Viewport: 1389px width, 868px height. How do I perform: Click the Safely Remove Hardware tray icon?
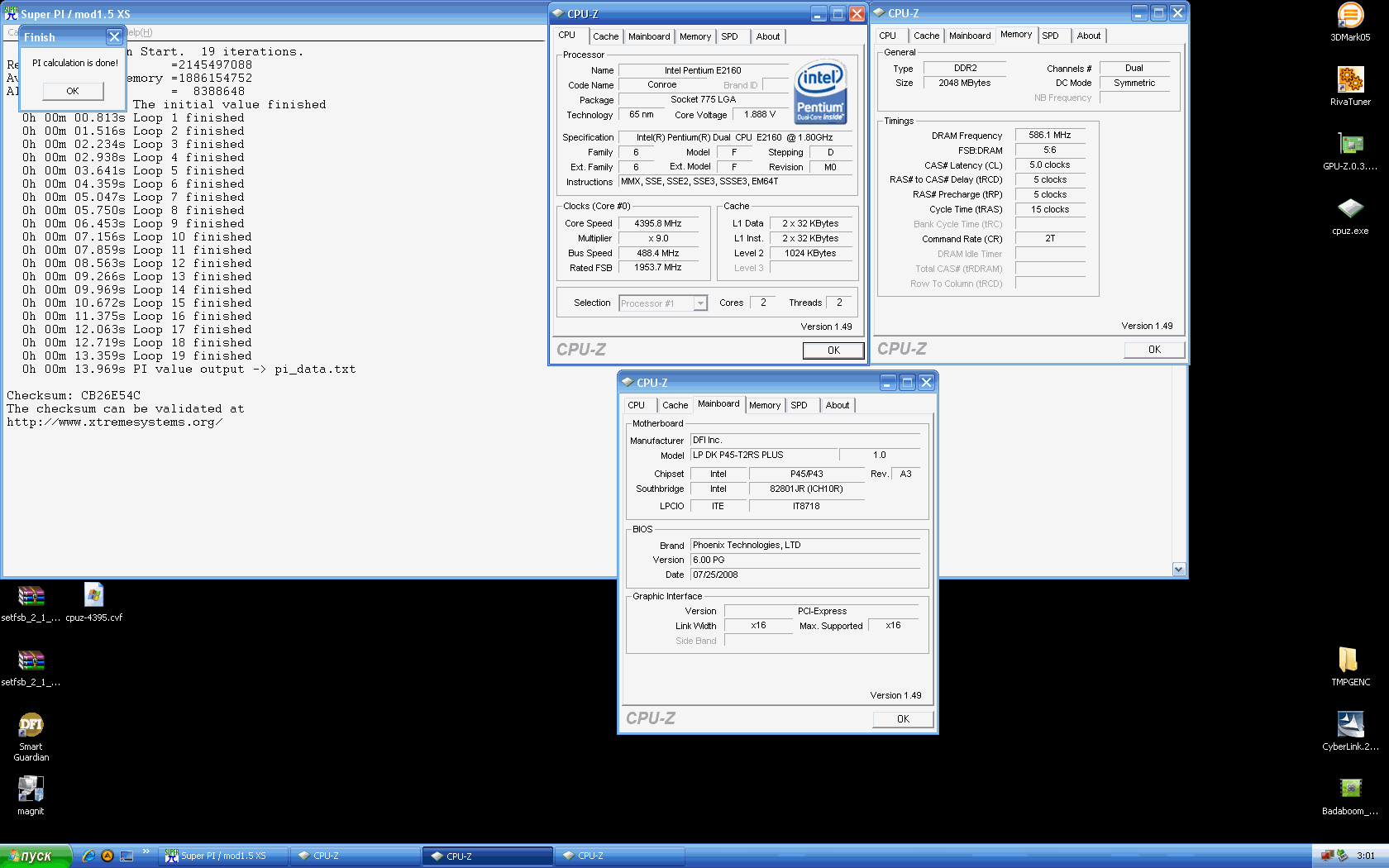pyautogui.click(x=1343, y=856)
